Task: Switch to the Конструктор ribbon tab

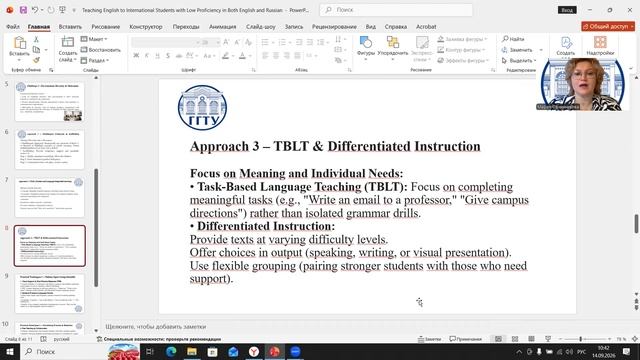Action: pyautogui.click(x=146, y=27)
